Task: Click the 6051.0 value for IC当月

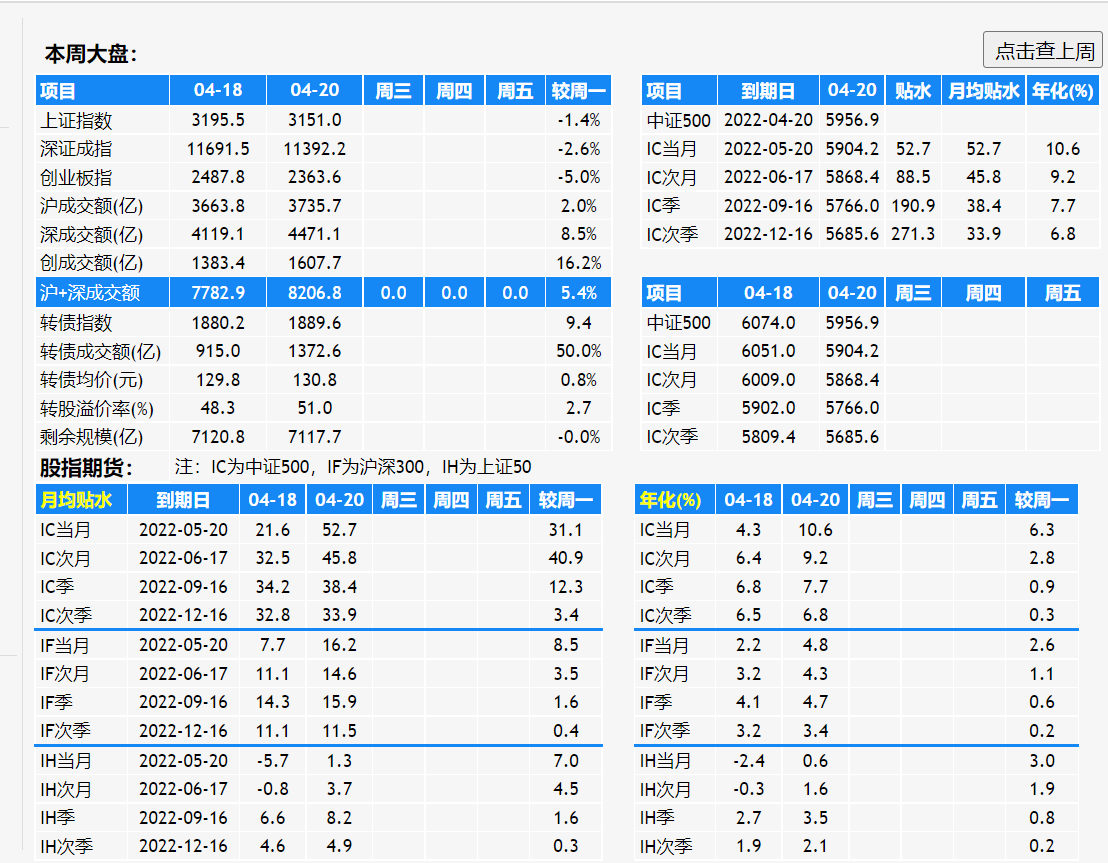Action: pos(768,351)
